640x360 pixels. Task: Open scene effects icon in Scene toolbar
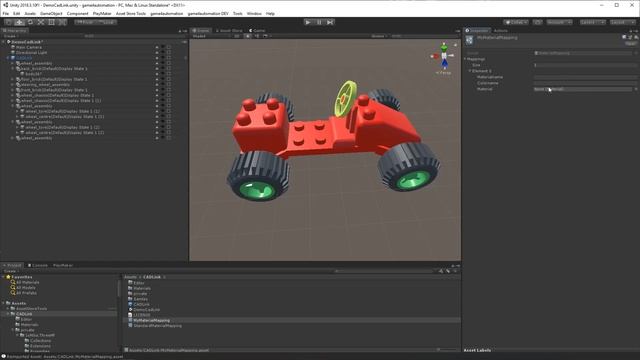265,36
